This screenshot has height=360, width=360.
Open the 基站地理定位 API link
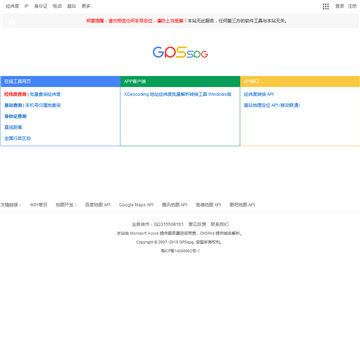(272, 105)
